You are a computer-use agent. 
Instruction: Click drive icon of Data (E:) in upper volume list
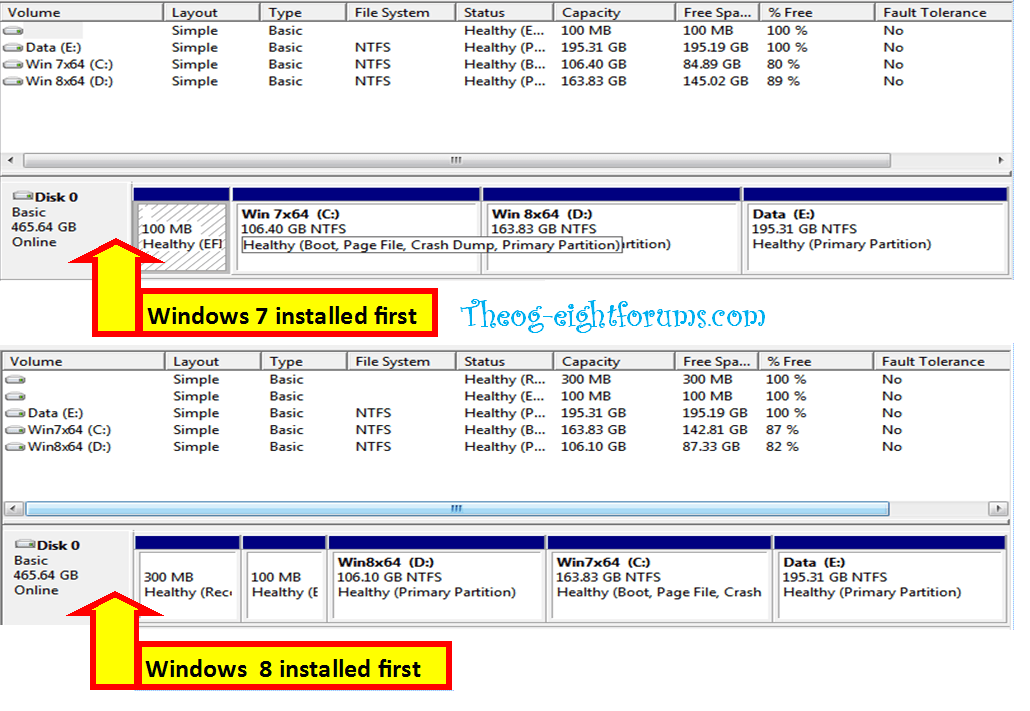(x=13, y=47)
